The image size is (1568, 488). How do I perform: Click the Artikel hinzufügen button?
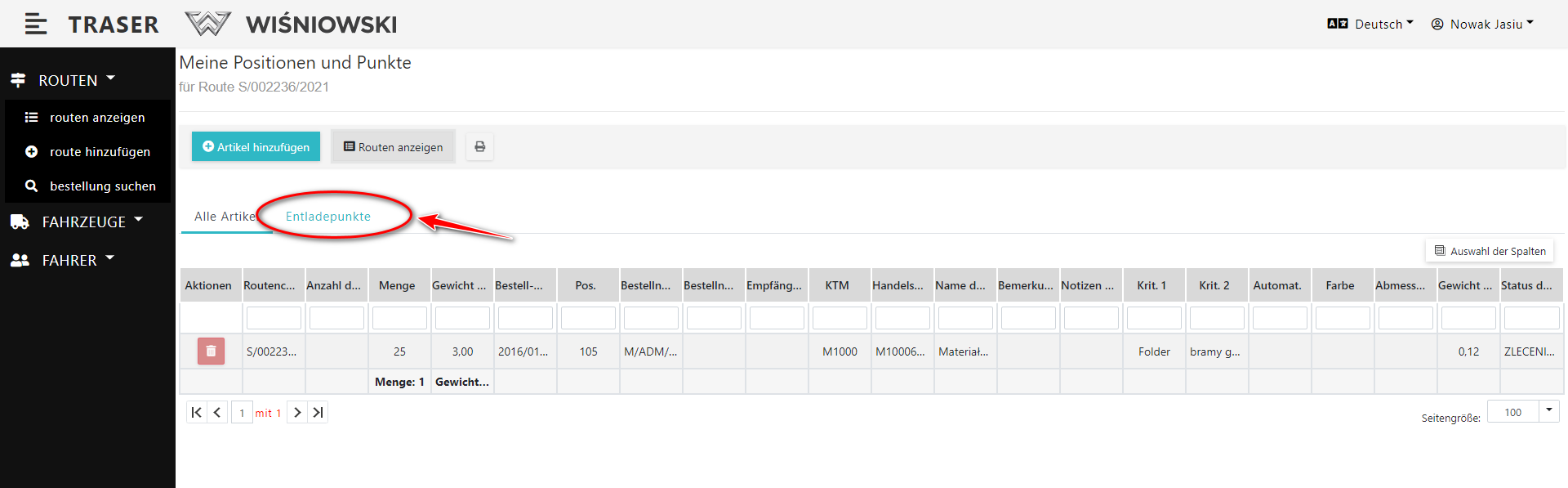[256, 147]
